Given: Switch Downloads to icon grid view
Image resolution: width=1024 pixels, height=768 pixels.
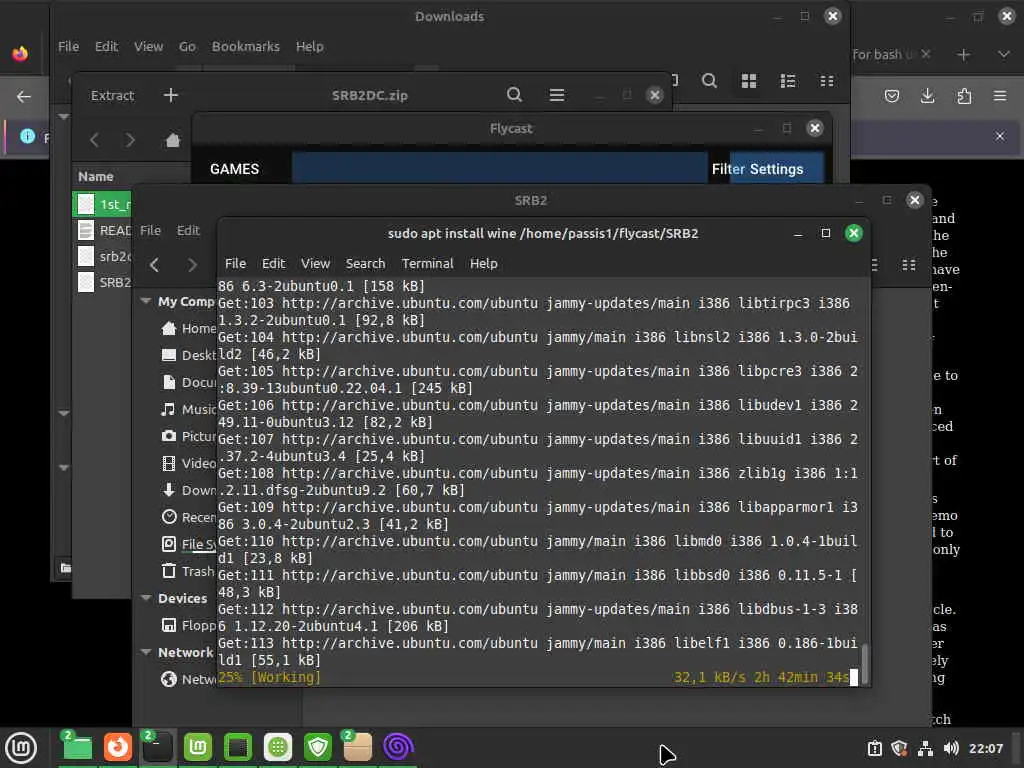Looking at the screenshot, I should pyautogui.click(x=748, y=80).
